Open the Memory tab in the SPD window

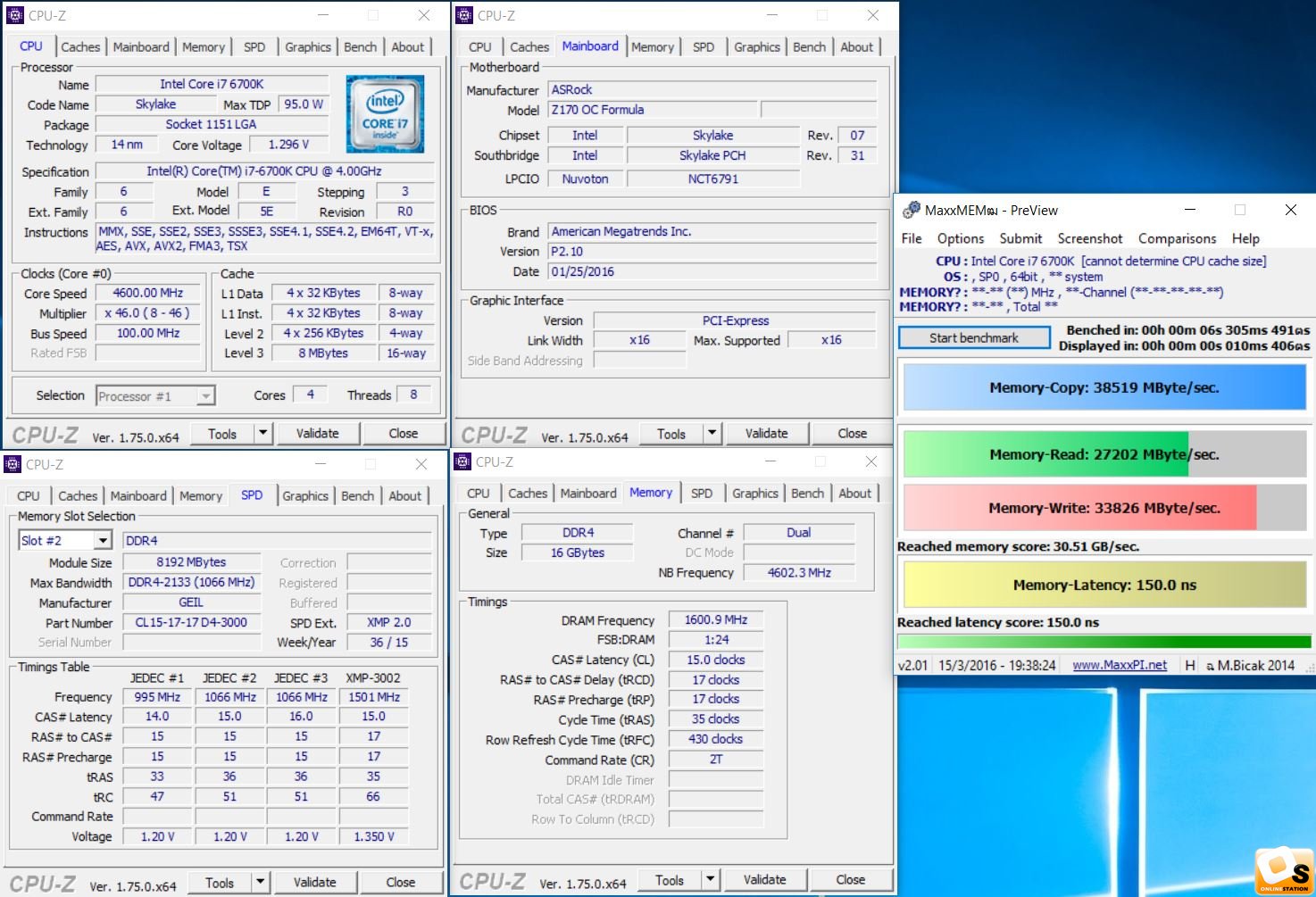tap(201, 496)
